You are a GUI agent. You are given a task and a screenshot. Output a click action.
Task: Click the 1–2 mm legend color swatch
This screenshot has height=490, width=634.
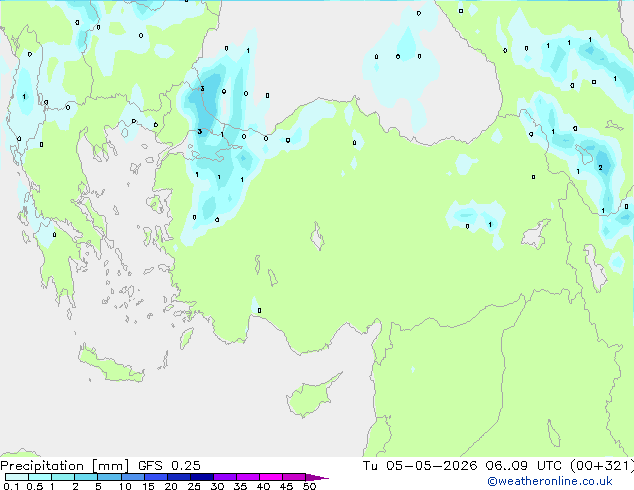[63, 477]
